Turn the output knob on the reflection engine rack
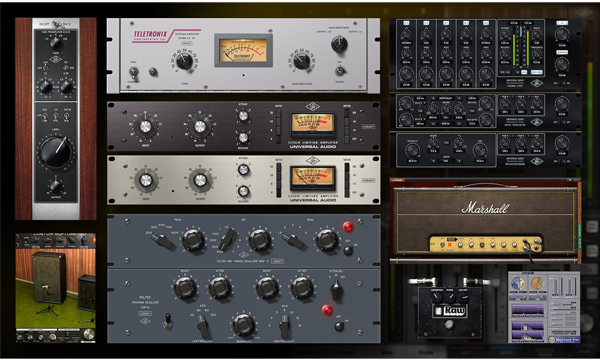600x360 pixels. coord(561,143)
